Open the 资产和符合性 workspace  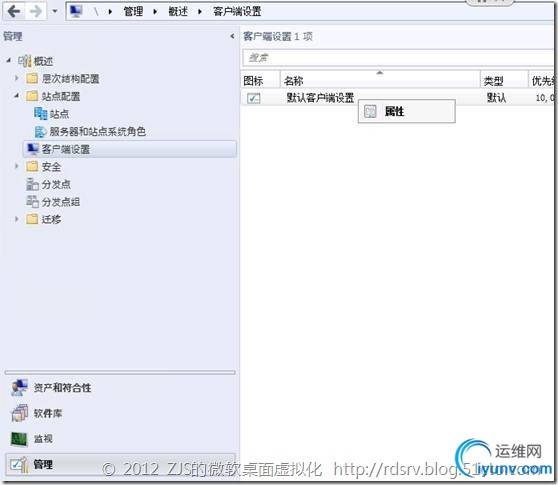pos(62,388)
